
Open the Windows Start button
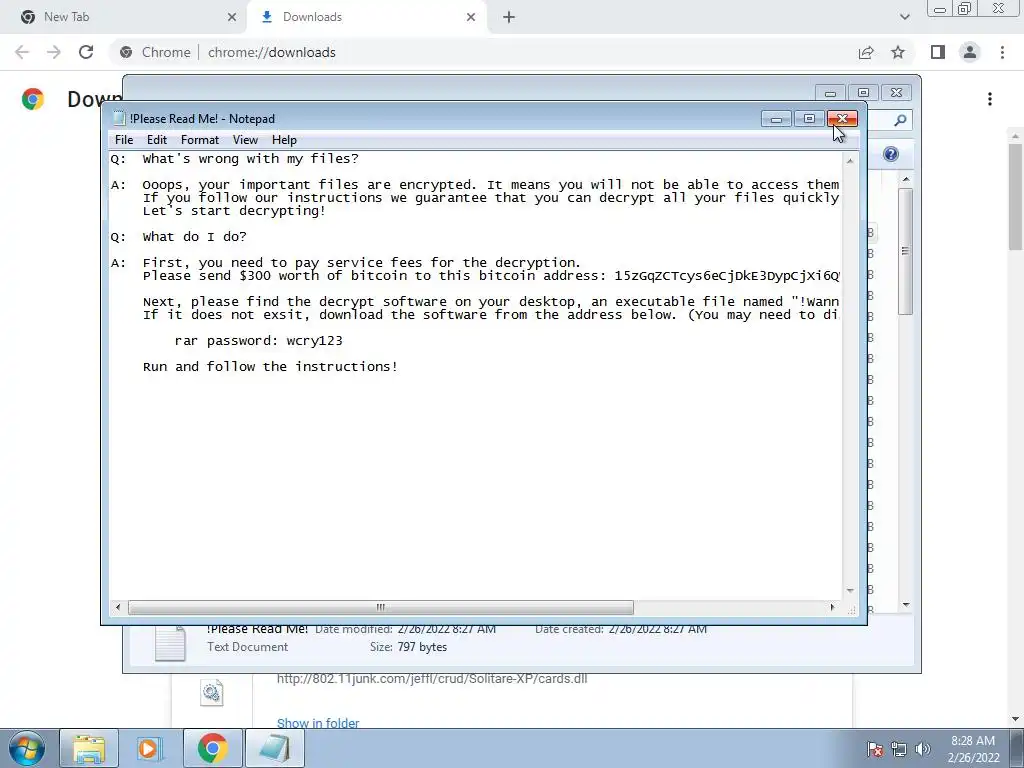[26, 748]
